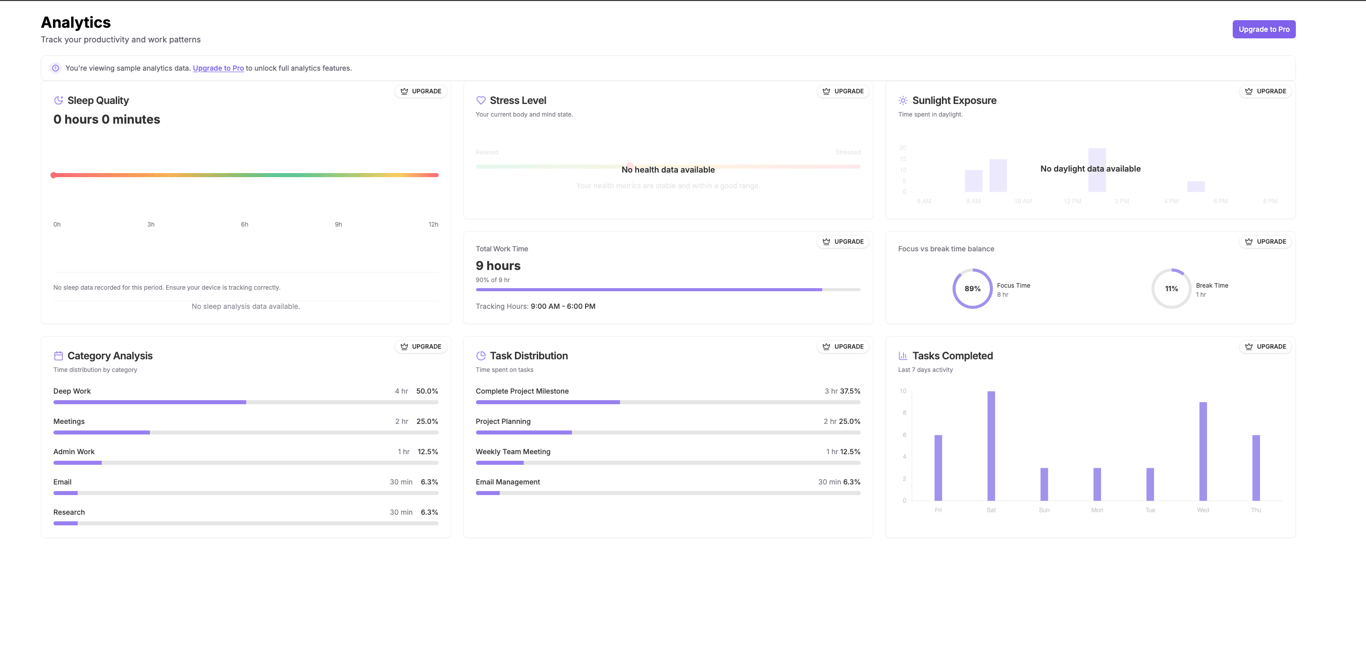Click the moon icon on Sleep Quality card

pyautogui.click(x=59, y=100)
